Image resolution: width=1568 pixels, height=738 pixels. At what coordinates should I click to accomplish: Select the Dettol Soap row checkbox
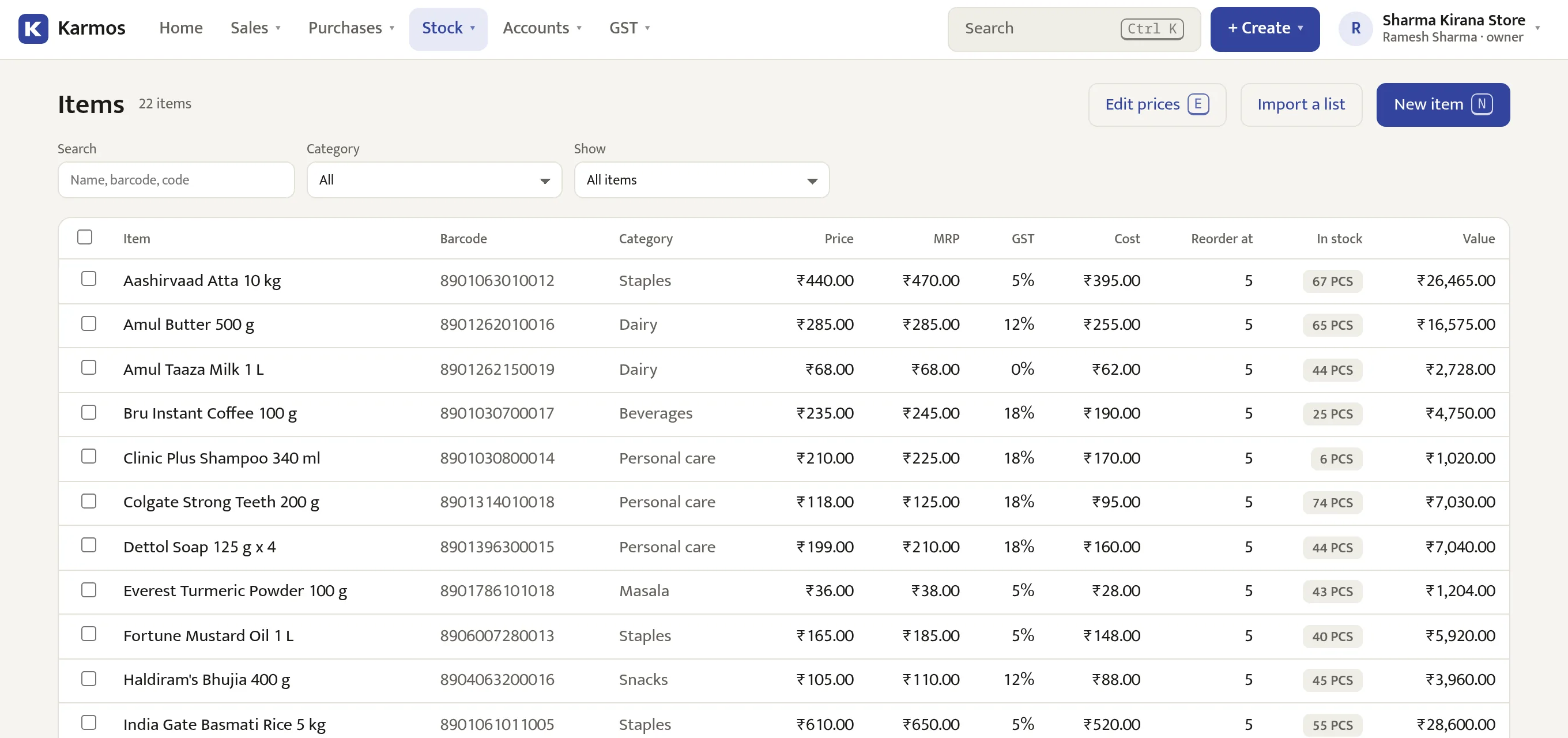pos(89,545)
